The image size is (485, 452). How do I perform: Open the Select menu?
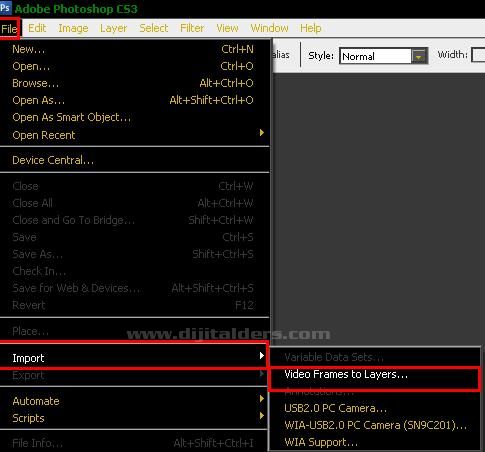[x=154, y=28]
